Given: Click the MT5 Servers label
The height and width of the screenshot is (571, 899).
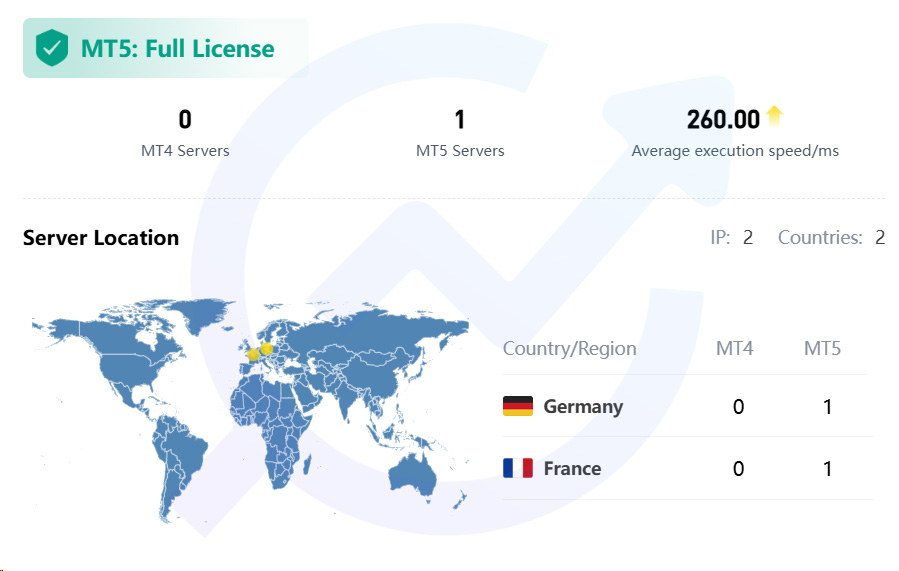Looking at the screenshot, I should point(460,151).
